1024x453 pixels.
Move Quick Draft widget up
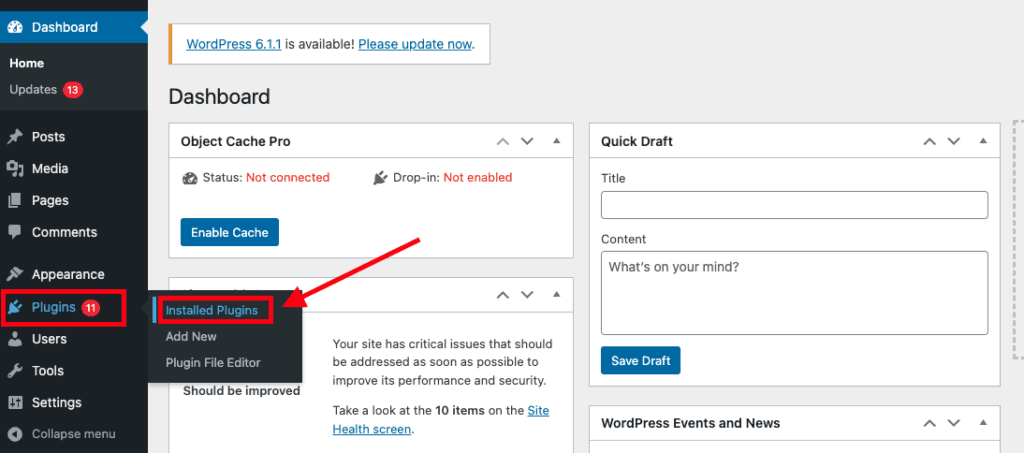pos(929,141)
